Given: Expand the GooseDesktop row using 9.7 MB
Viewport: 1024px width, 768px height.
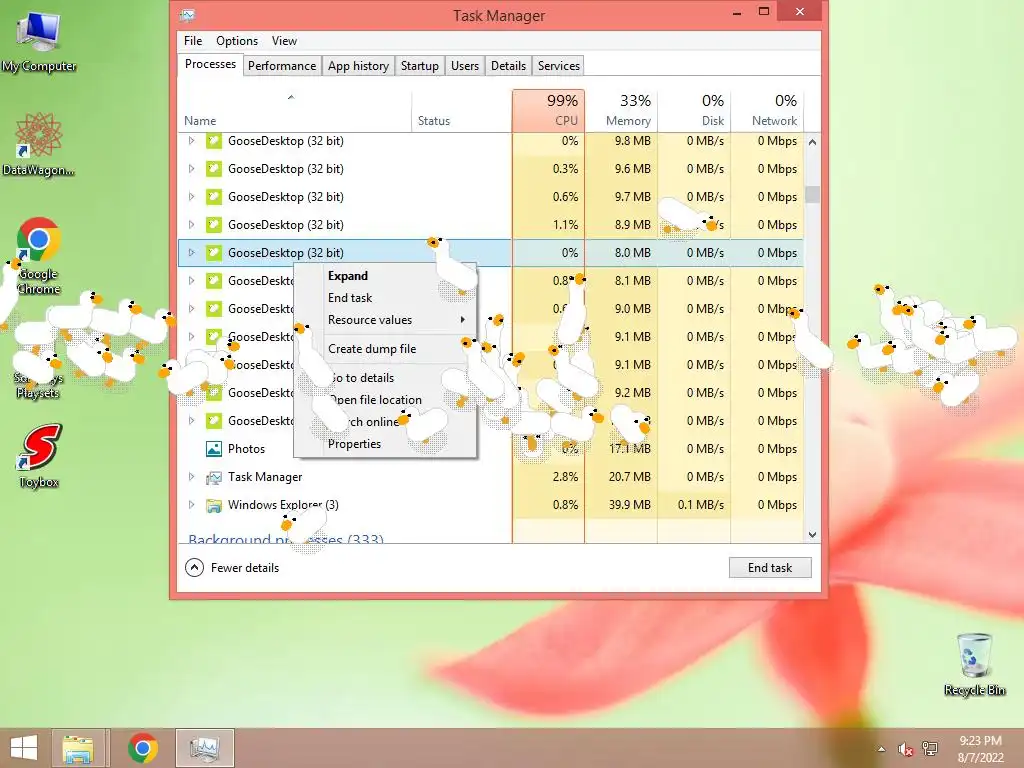Looking at the screenshot, I should [191, 197].
